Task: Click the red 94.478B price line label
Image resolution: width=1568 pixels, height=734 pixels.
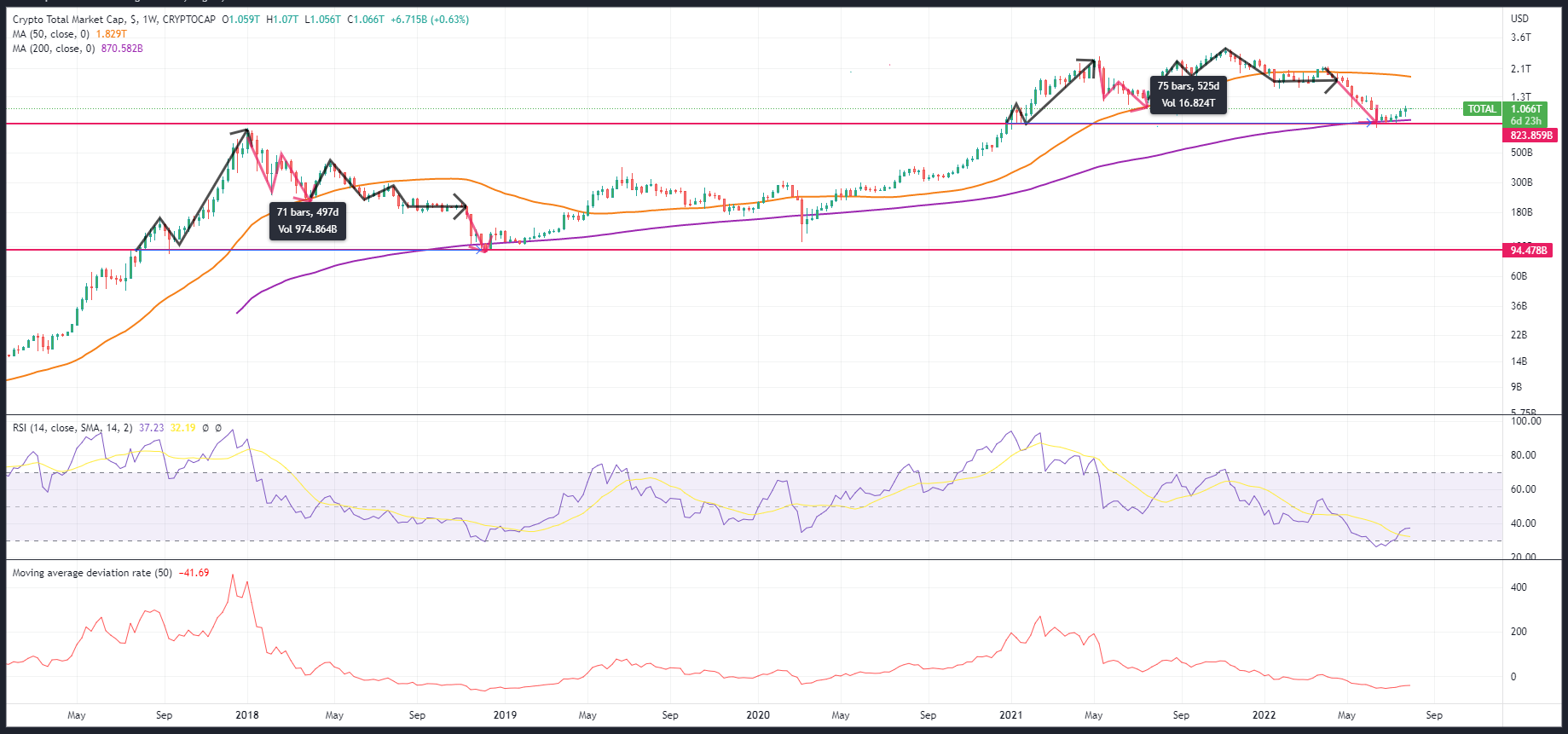Action: [1528, 251]
